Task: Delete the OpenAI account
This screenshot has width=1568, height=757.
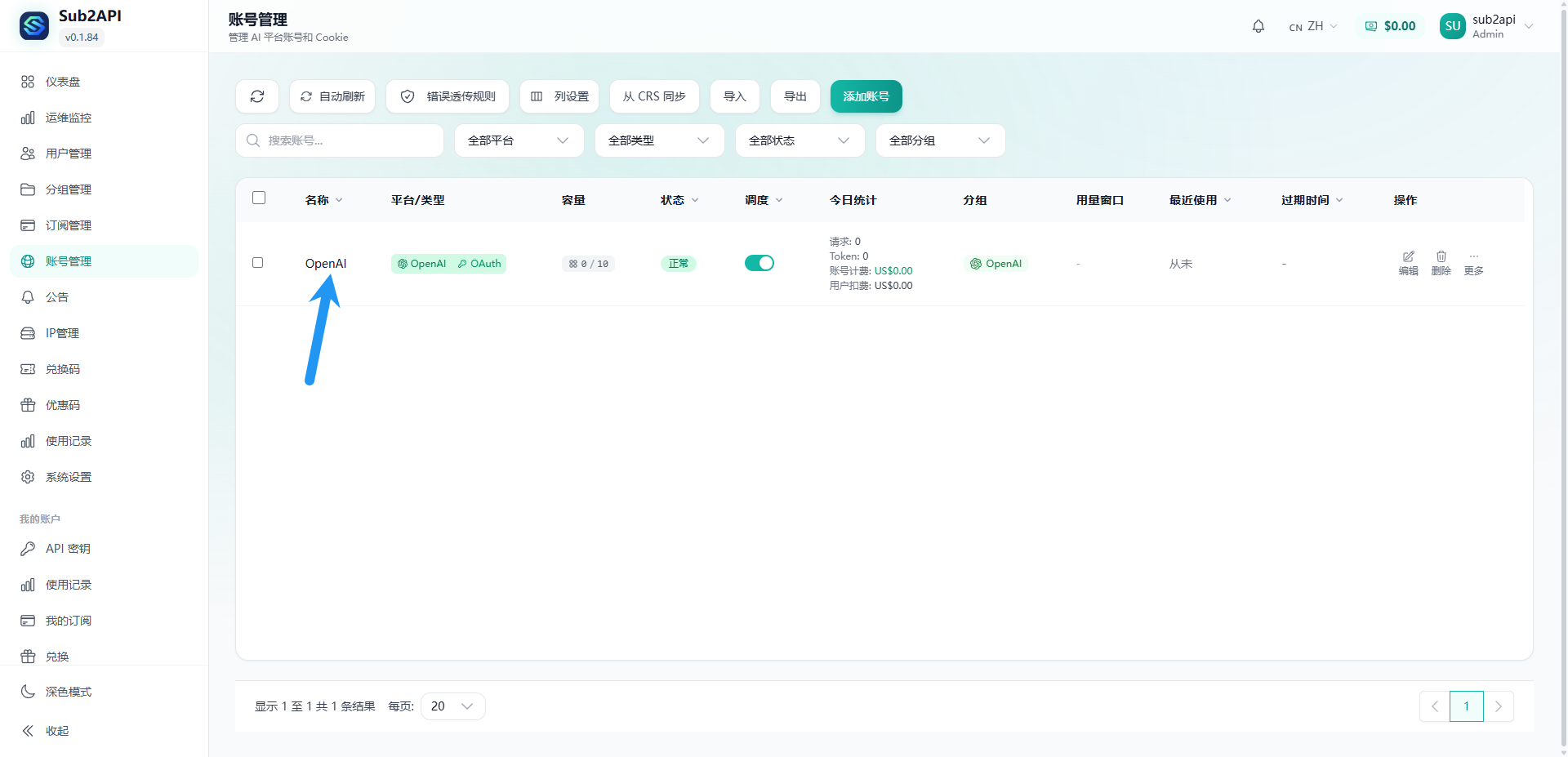Action: coord(1441,263)
